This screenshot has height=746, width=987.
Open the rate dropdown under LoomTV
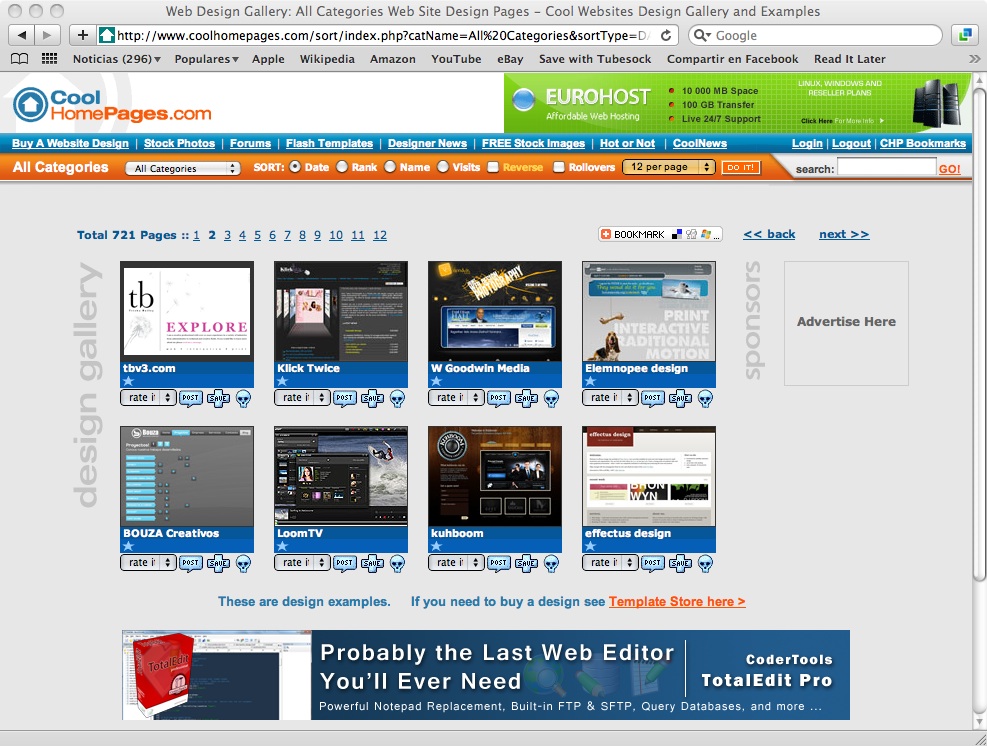point(302,563)
